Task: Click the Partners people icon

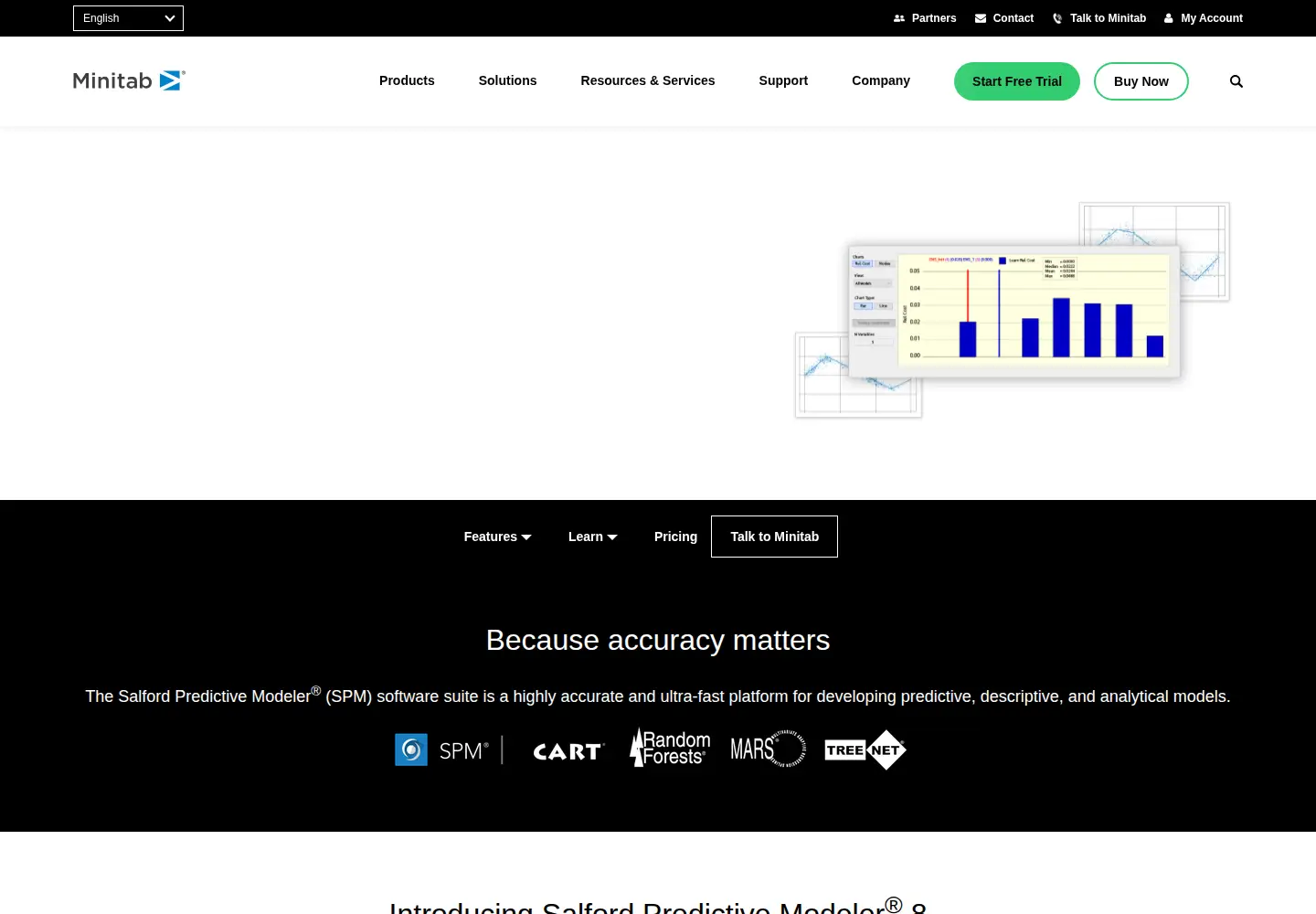Action: click(899, 18)
